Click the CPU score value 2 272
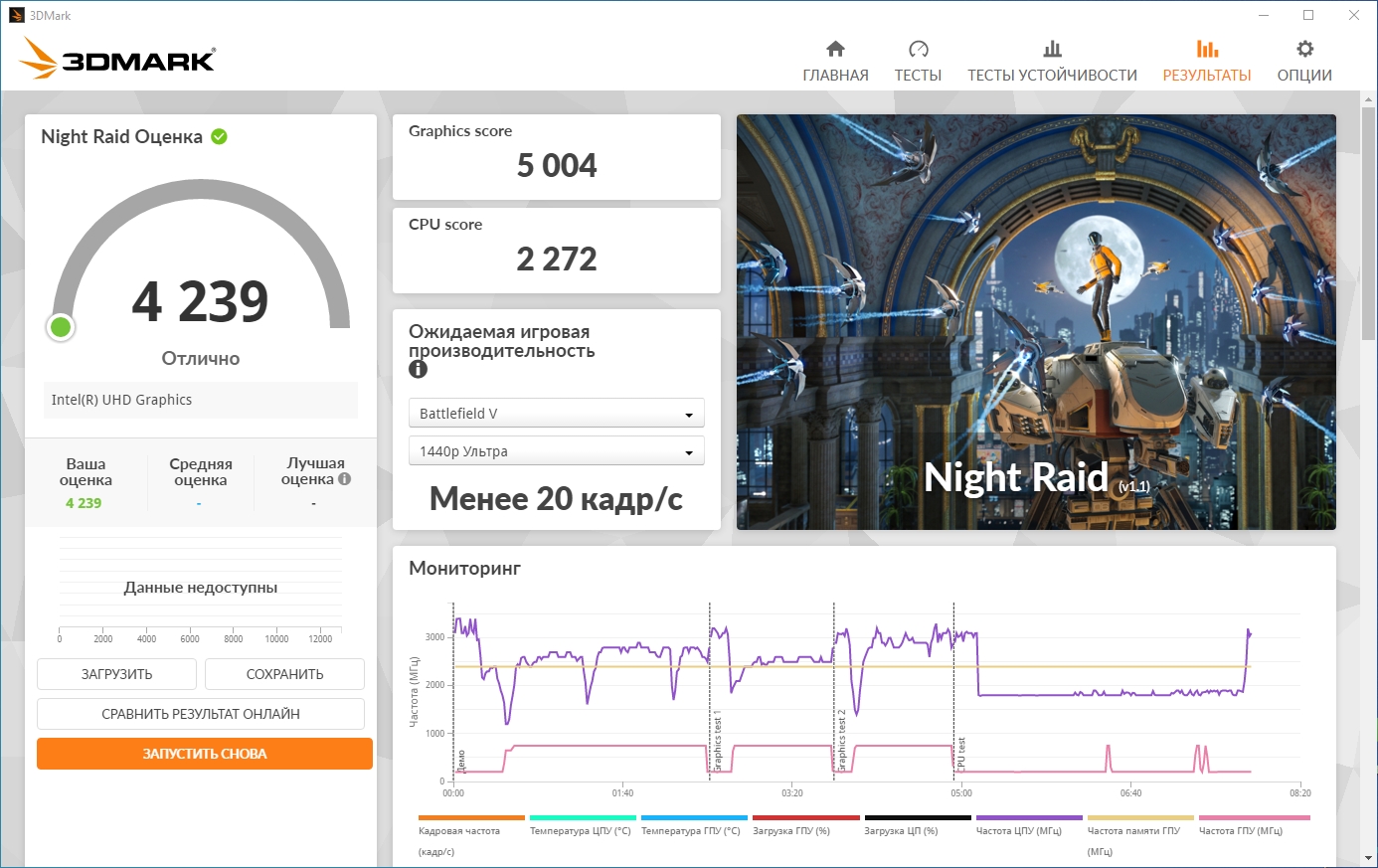Screen dimensions: 1378x868 [557, 259]
